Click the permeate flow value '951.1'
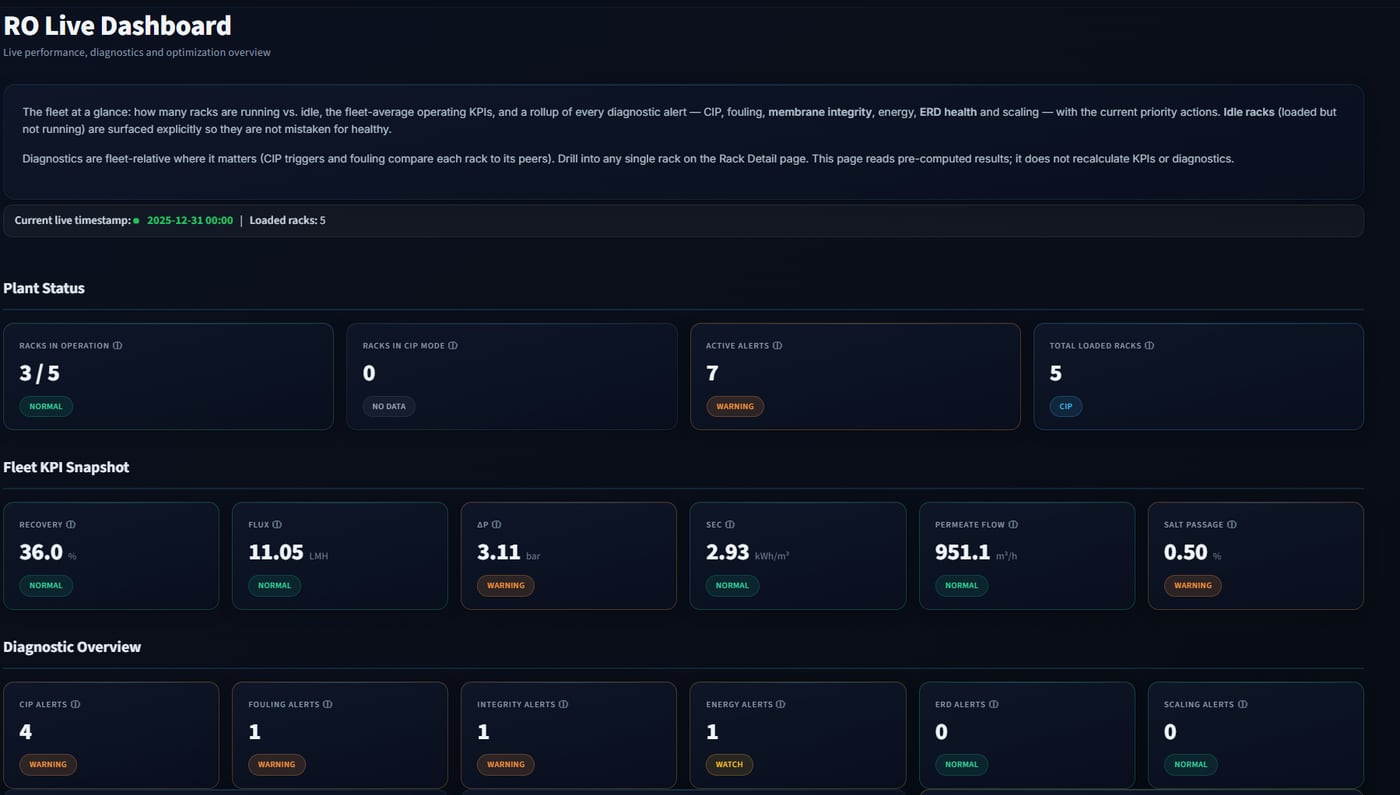Screen dimensions: 1400x795 962,553
